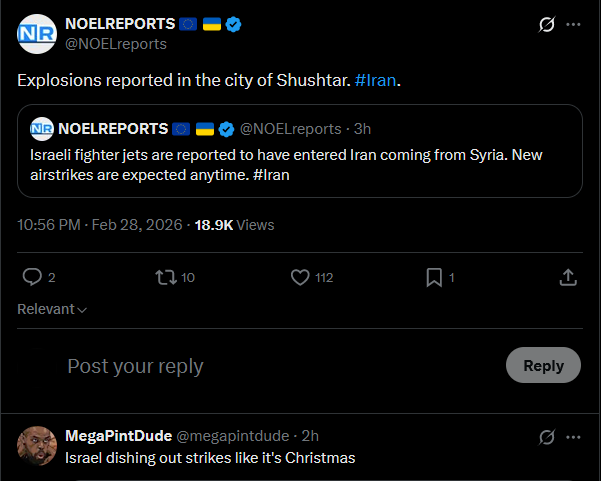The image size is (601, 481).
Task: Like the post with heart icon
Action: [300, 277]
